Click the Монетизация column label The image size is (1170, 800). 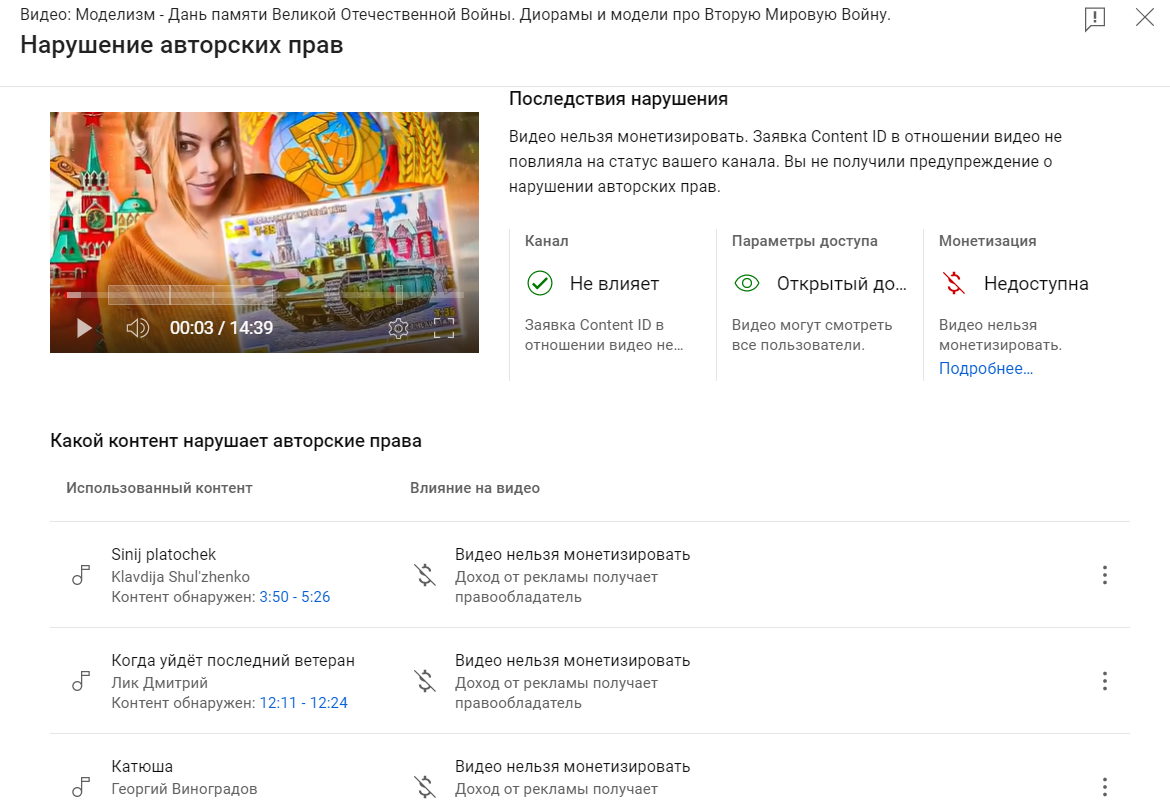pos(987,241)
